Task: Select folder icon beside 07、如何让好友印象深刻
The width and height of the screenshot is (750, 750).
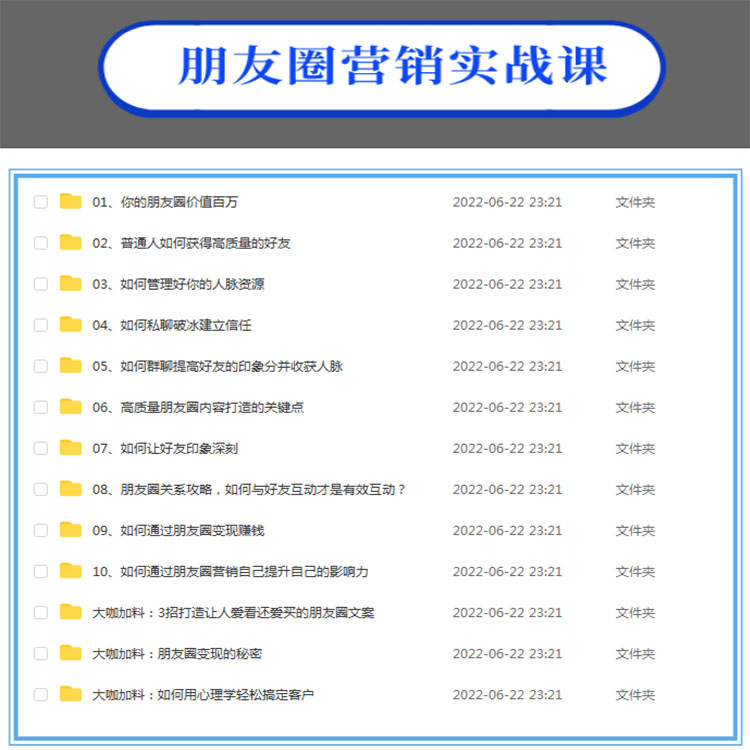Action: [70, 448]
